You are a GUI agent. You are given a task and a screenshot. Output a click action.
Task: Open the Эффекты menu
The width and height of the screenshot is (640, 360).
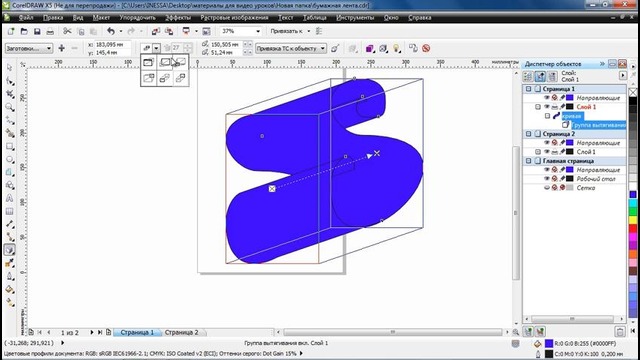(x=178, y=18)
